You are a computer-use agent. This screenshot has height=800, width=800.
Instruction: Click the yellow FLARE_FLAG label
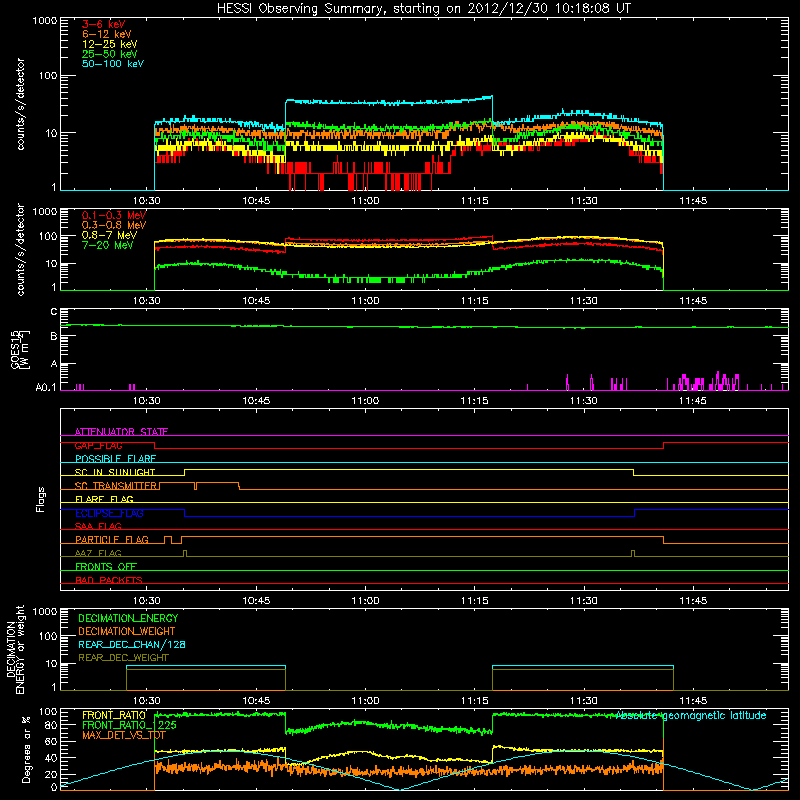point(104,499)
